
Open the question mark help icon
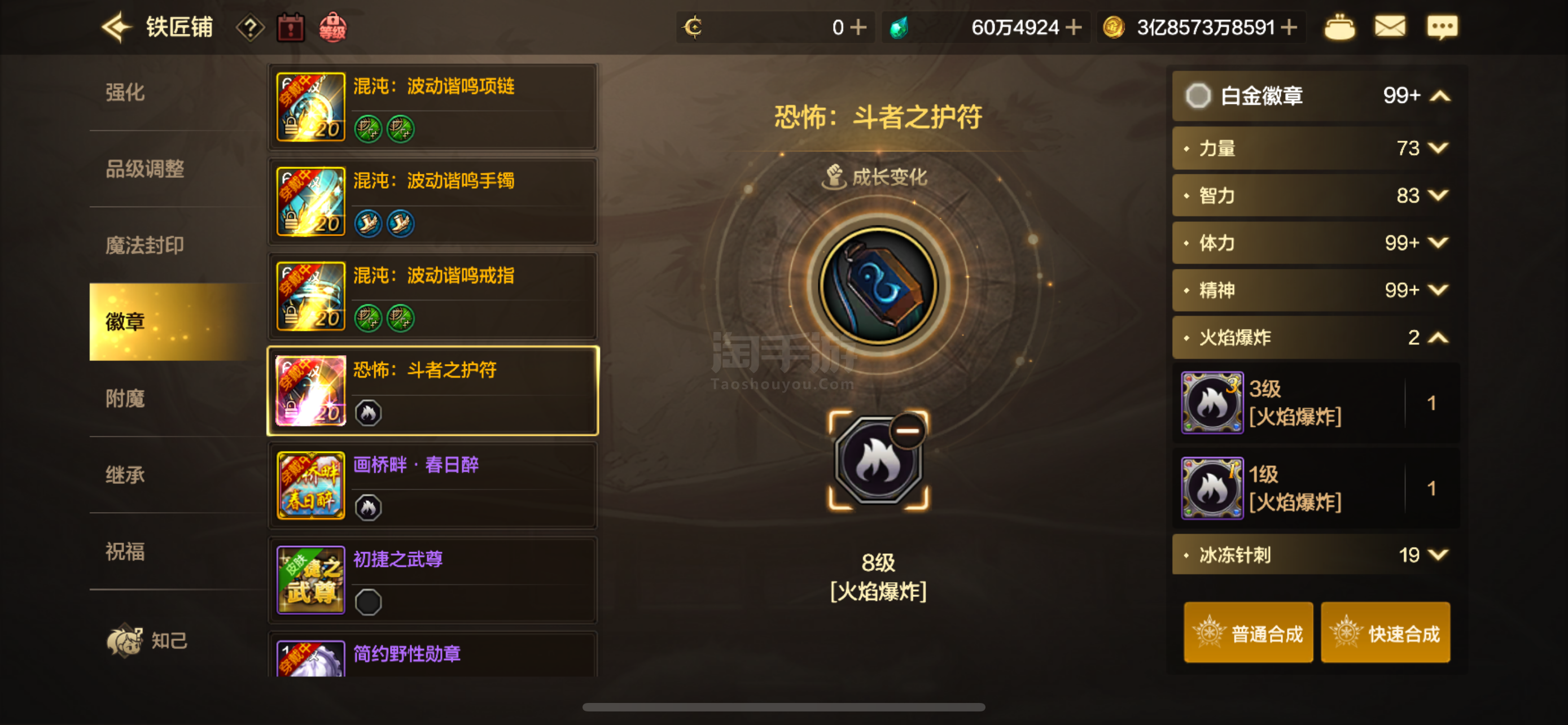[x=250, y=28]
